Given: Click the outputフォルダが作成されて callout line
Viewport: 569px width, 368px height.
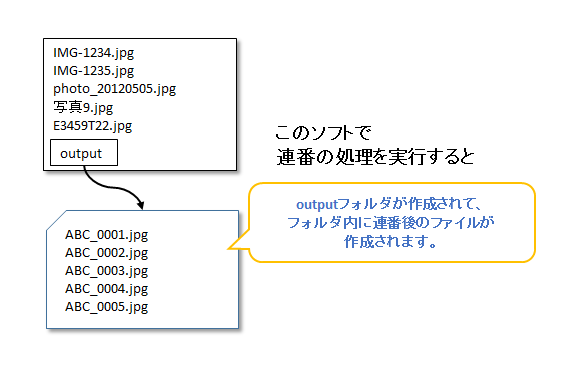Looking at the screenshot, I should click(389, 204).
